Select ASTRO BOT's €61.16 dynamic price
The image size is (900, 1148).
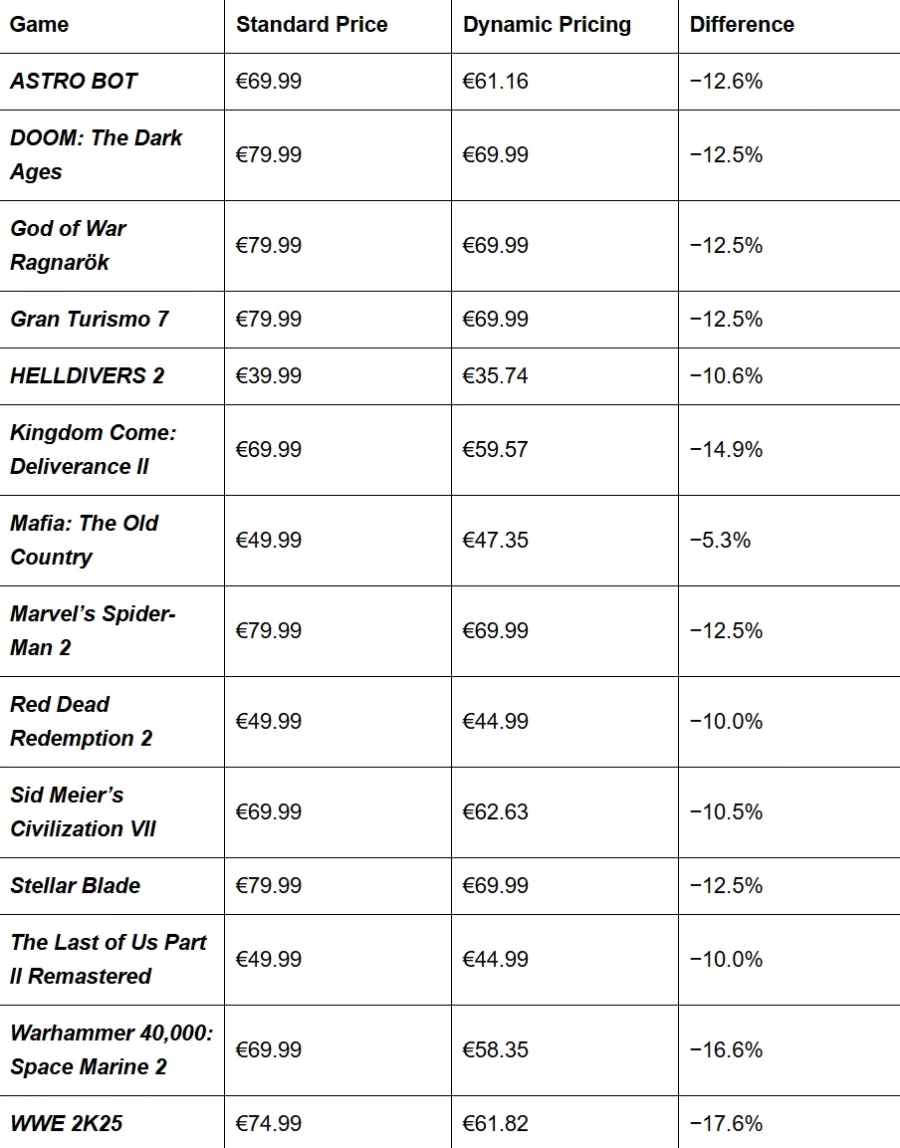click(495, 81)
